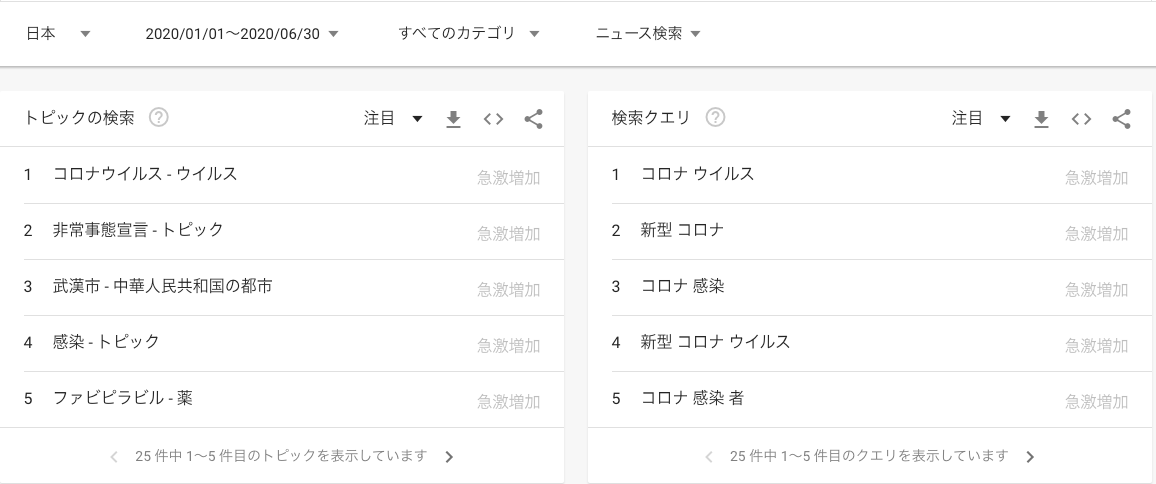
Task: Change 注目 sorting in 検索クエリ panel
Action: click(981, 118)
